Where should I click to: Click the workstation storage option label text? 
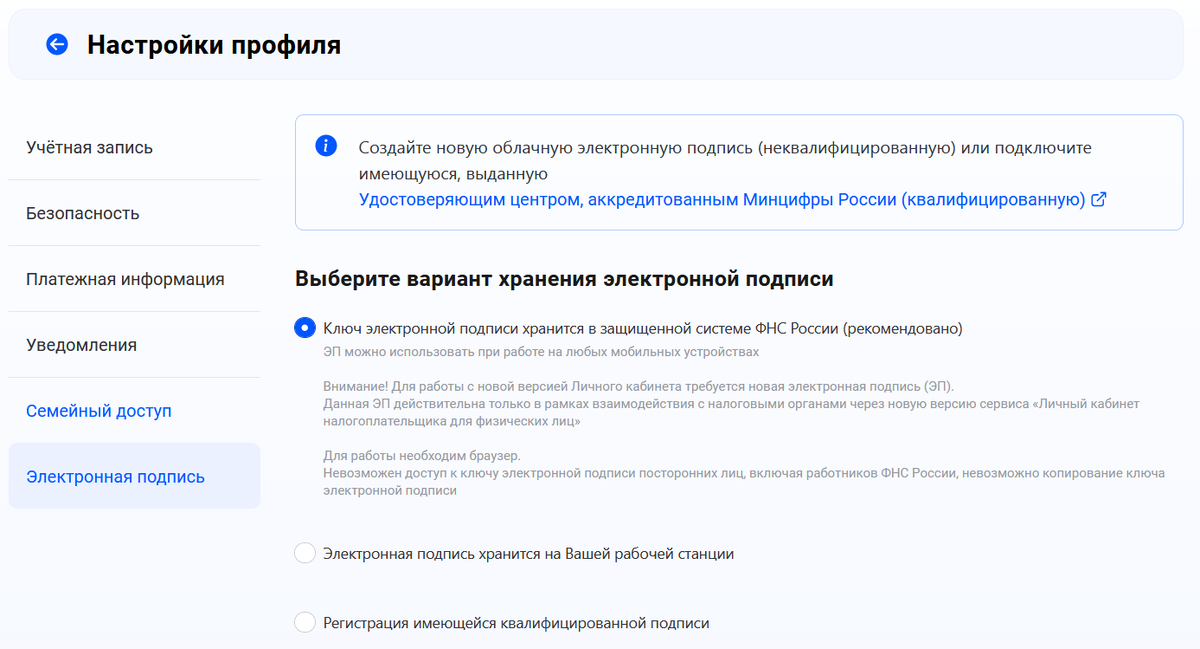point(530,552)
